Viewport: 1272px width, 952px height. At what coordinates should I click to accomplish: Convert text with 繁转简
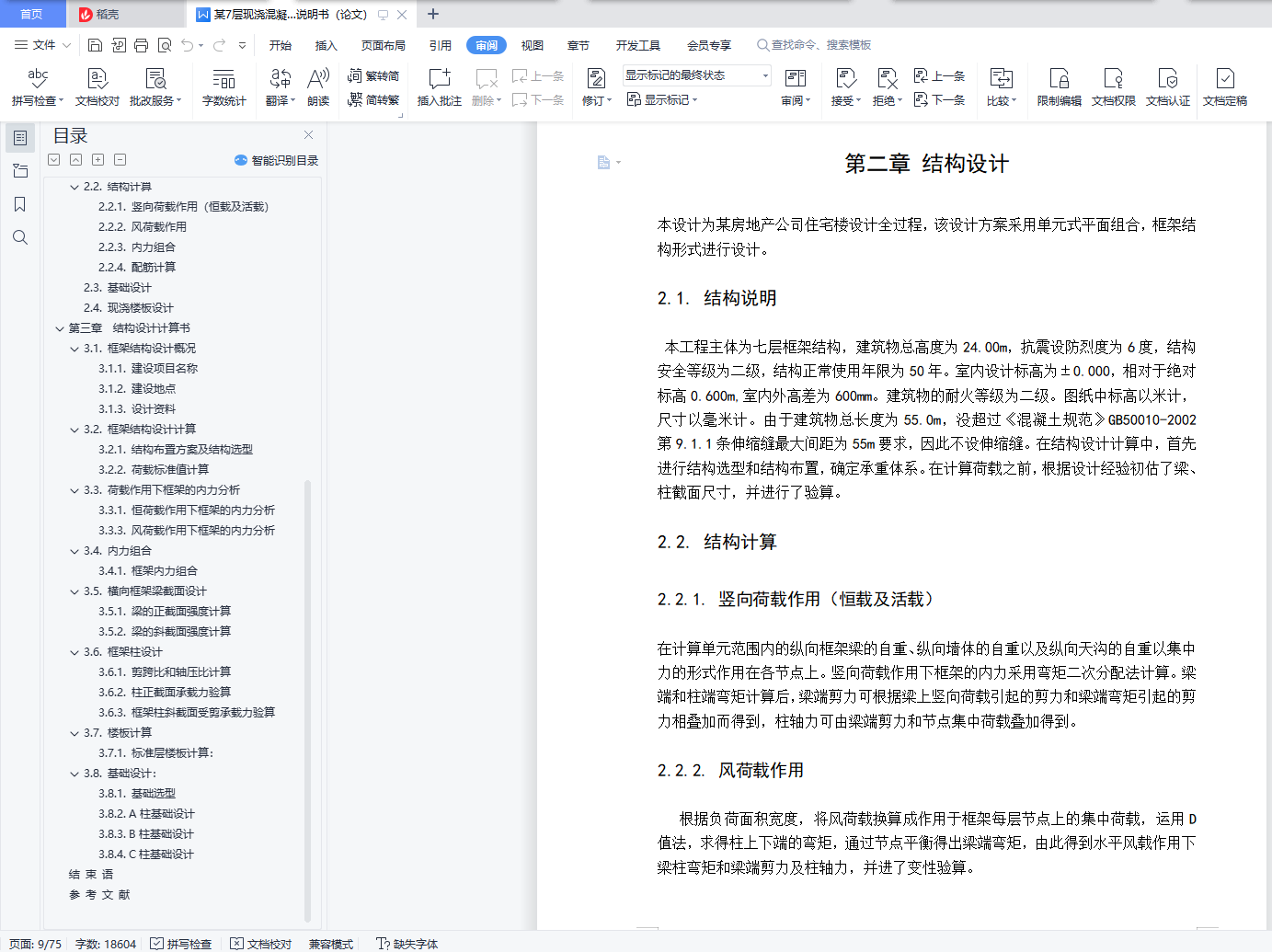373,76
